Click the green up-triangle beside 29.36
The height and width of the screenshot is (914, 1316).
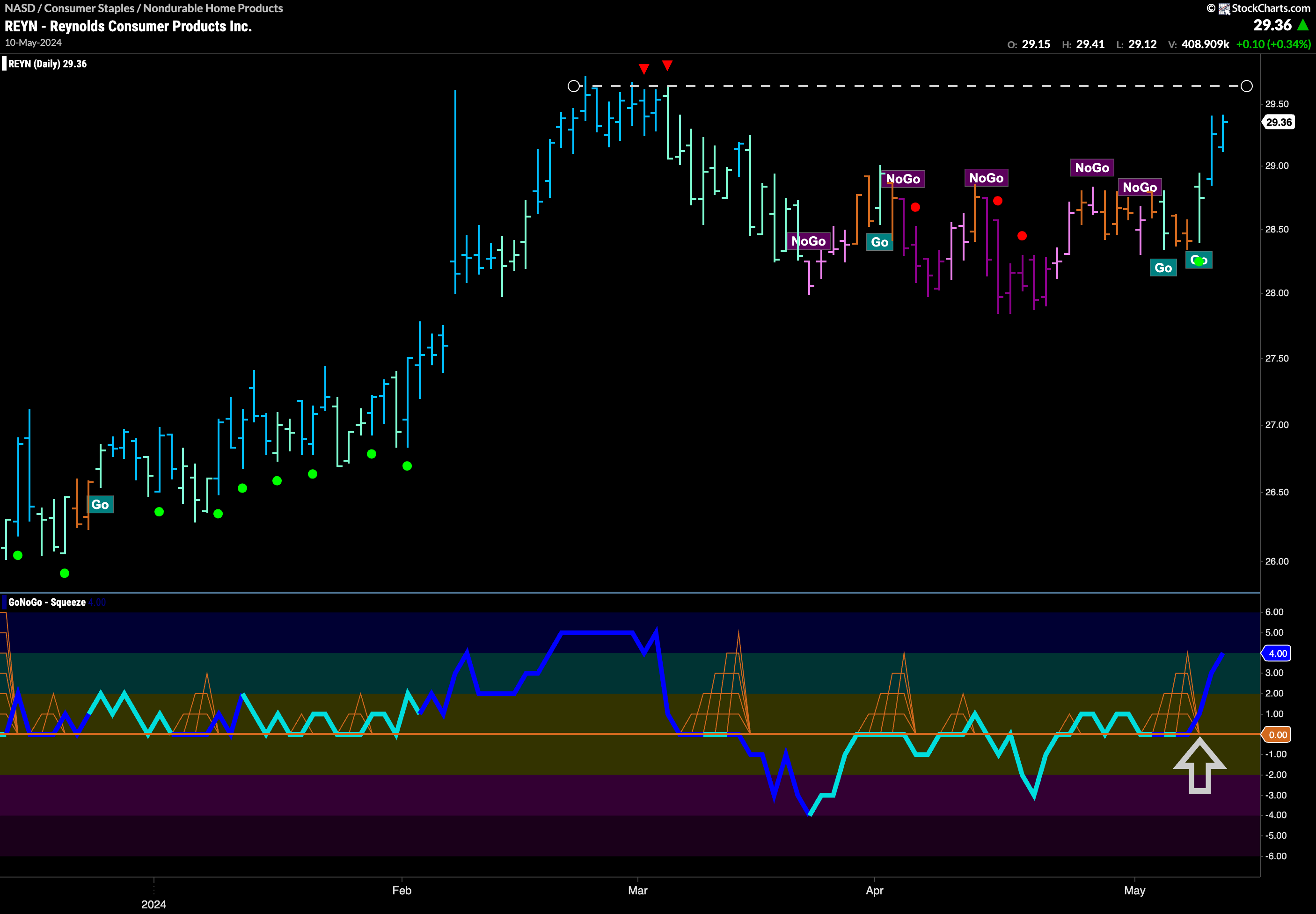pyautogui.click(x=1303, y=25)
